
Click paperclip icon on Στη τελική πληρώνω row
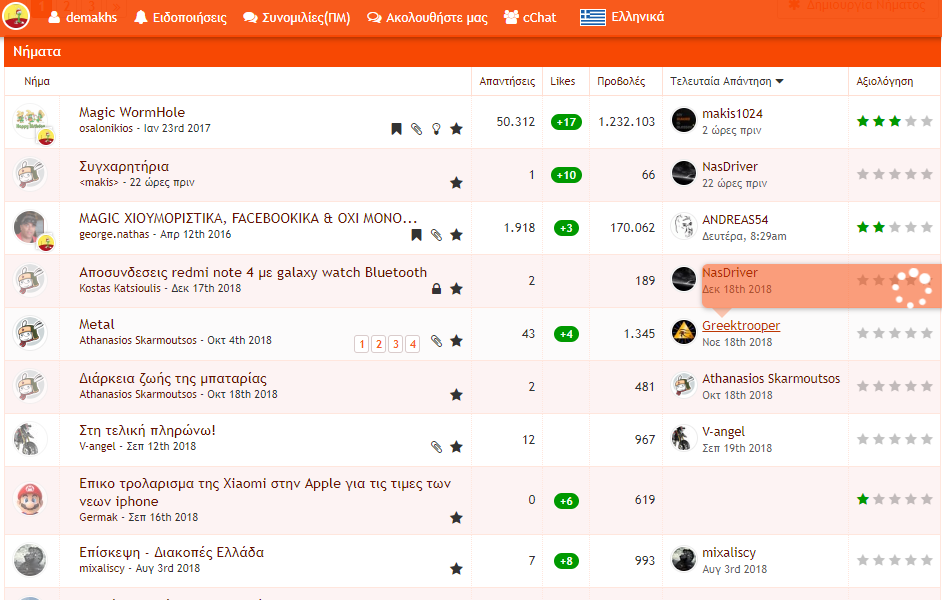point(437,447)
